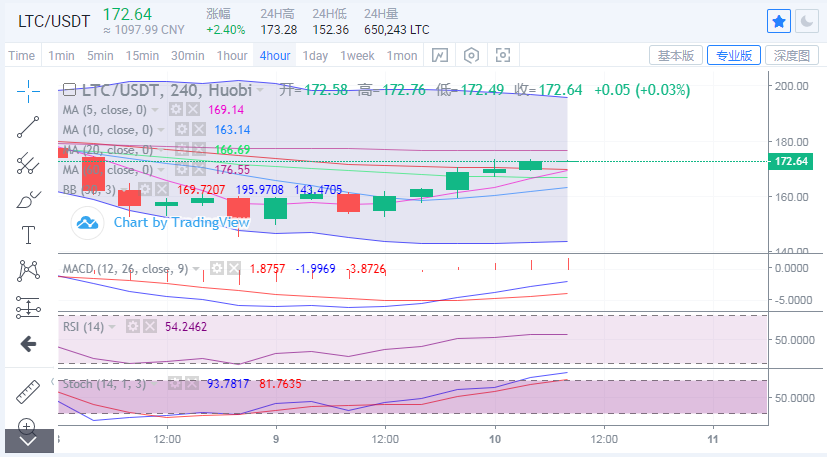The width and height of the screenshot is (827, 457).
Task: Open MA (60) indicator settings gear
Action: click(x=181, y=169)
